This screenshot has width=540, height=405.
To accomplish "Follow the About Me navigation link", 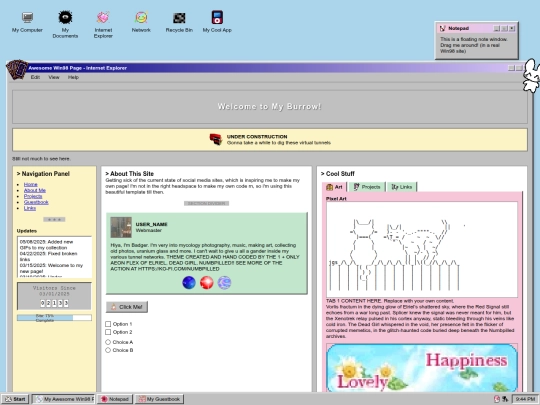I will (x=35, y=190).
